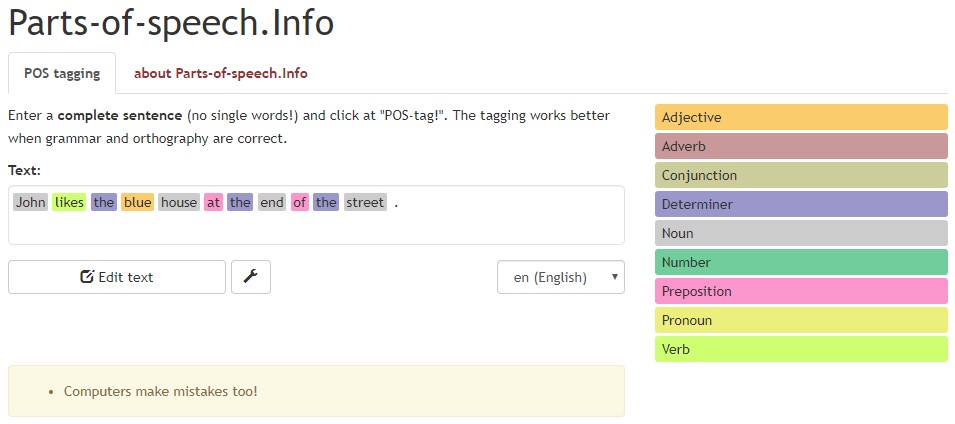Screen dimensions: 955x424
Task: Click the wrench settings icon button
Action: pos(250,277)
